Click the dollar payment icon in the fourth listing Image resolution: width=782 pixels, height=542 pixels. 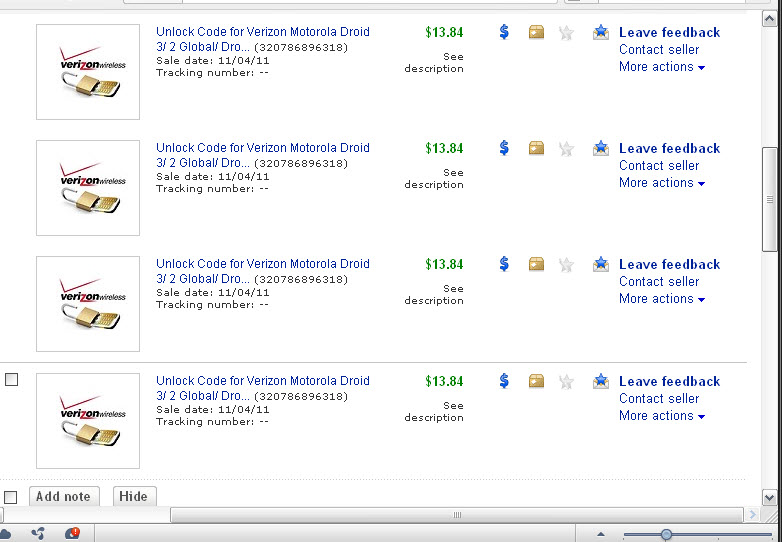pyautogui.click(x=504, y=381)
